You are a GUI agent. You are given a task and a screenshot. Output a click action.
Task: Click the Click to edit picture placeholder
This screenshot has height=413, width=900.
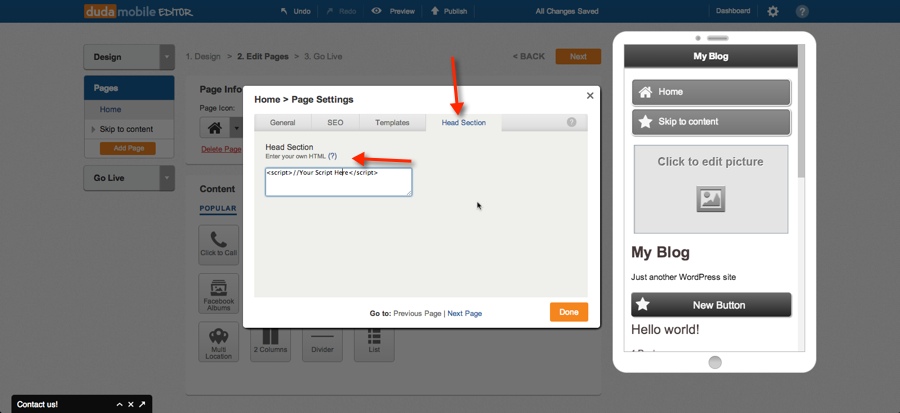(x=711, y=189)
